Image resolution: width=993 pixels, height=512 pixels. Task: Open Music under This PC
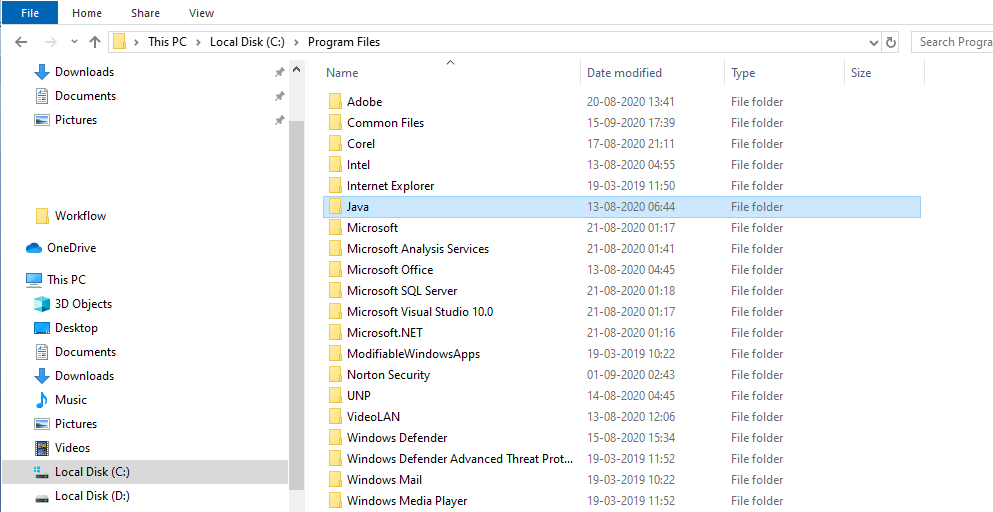(x=71, y=400)
